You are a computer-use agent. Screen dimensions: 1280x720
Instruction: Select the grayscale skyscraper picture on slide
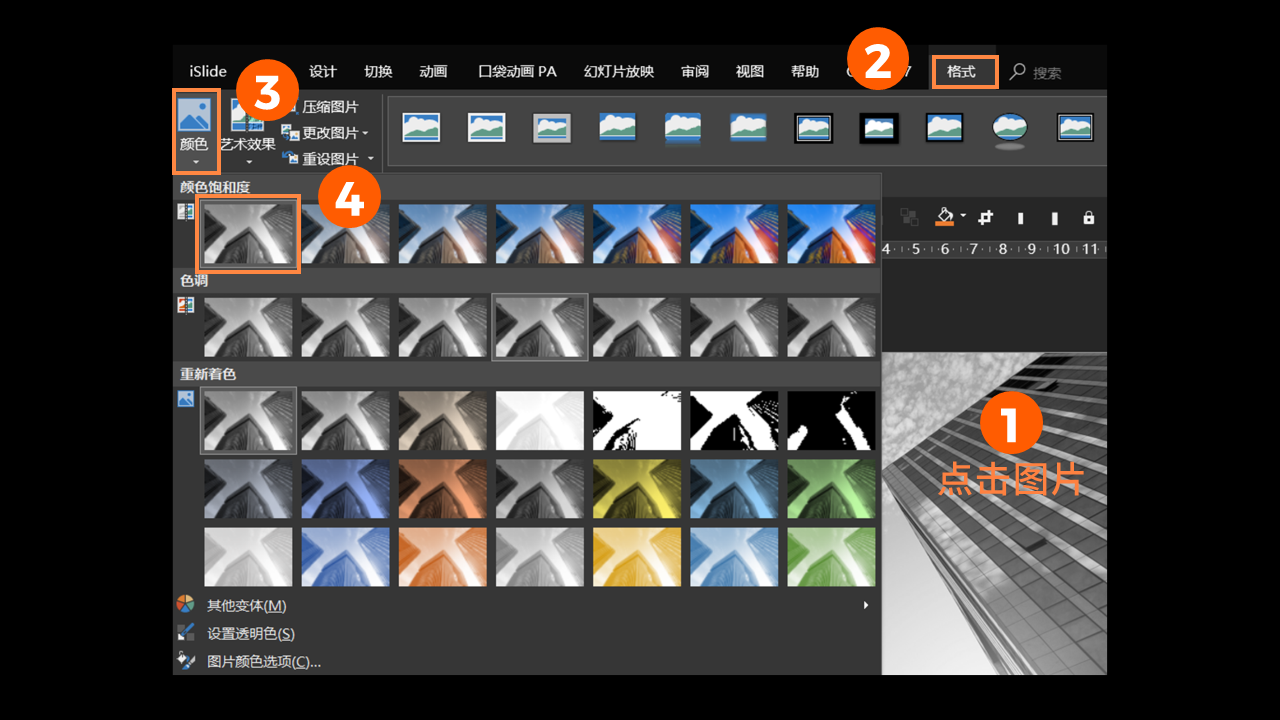[x=994, y=513]
